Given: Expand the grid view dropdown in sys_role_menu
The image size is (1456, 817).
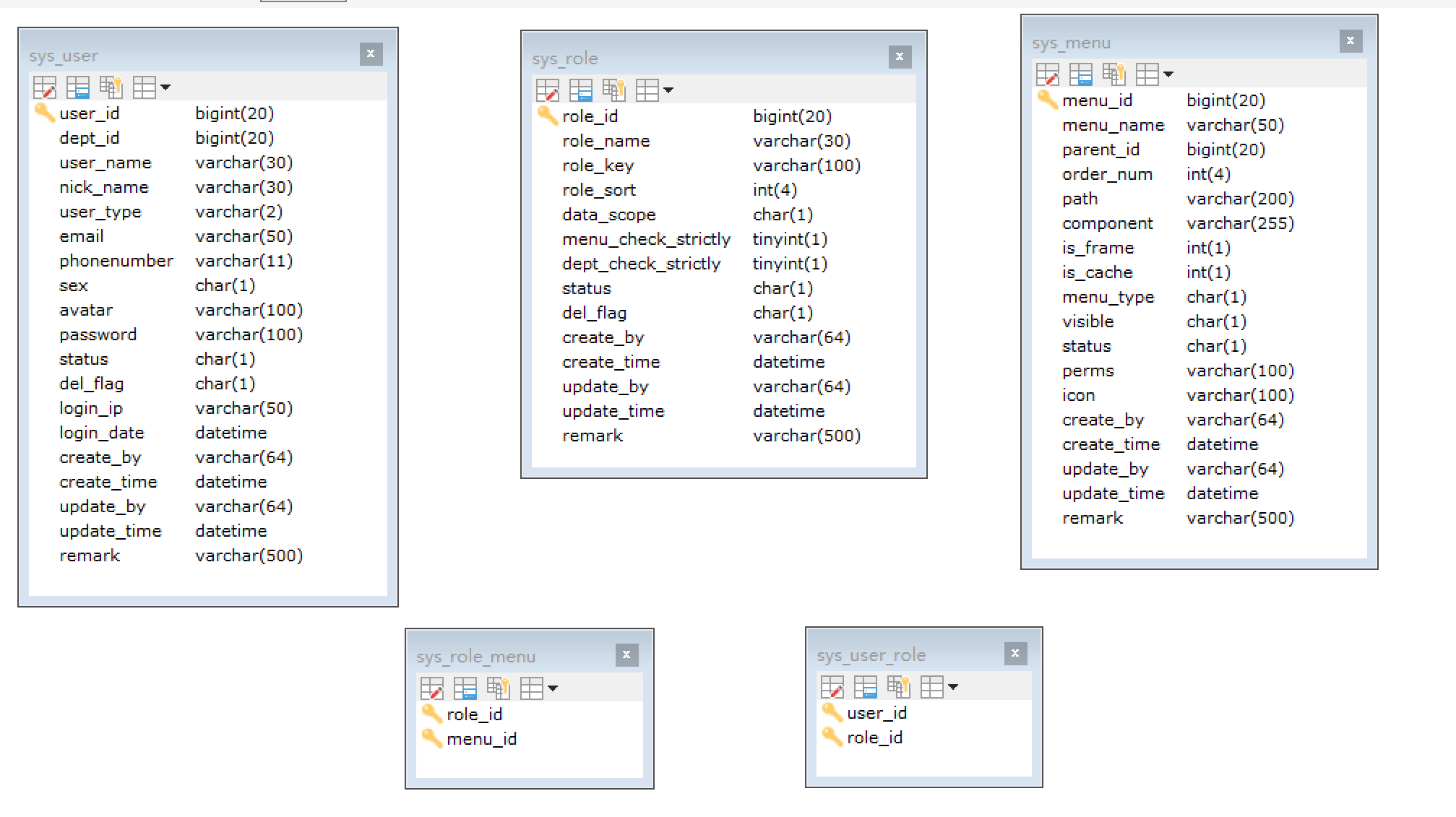Looking at the screenshot, I should (553, 688).
